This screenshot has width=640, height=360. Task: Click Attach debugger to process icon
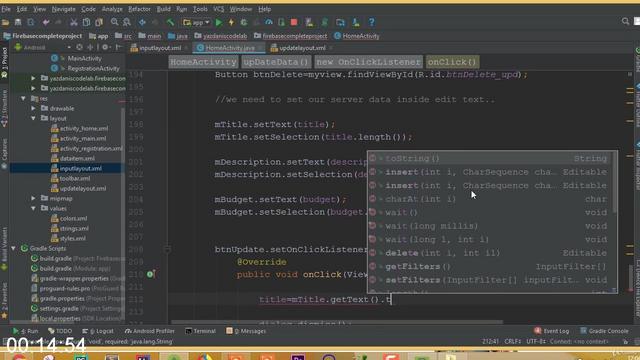[282, 22]
